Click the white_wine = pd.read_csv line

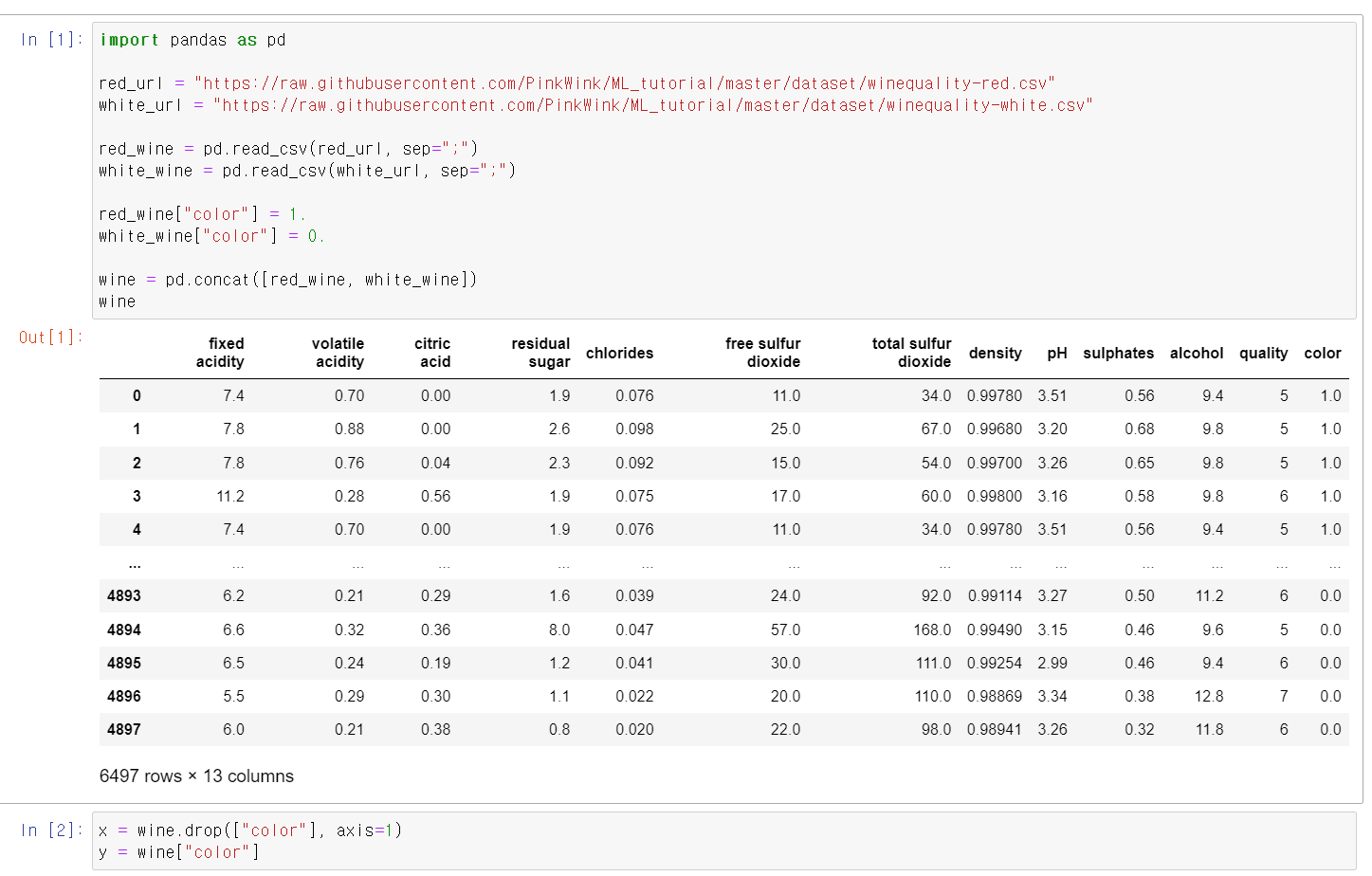tap(307, 171)
